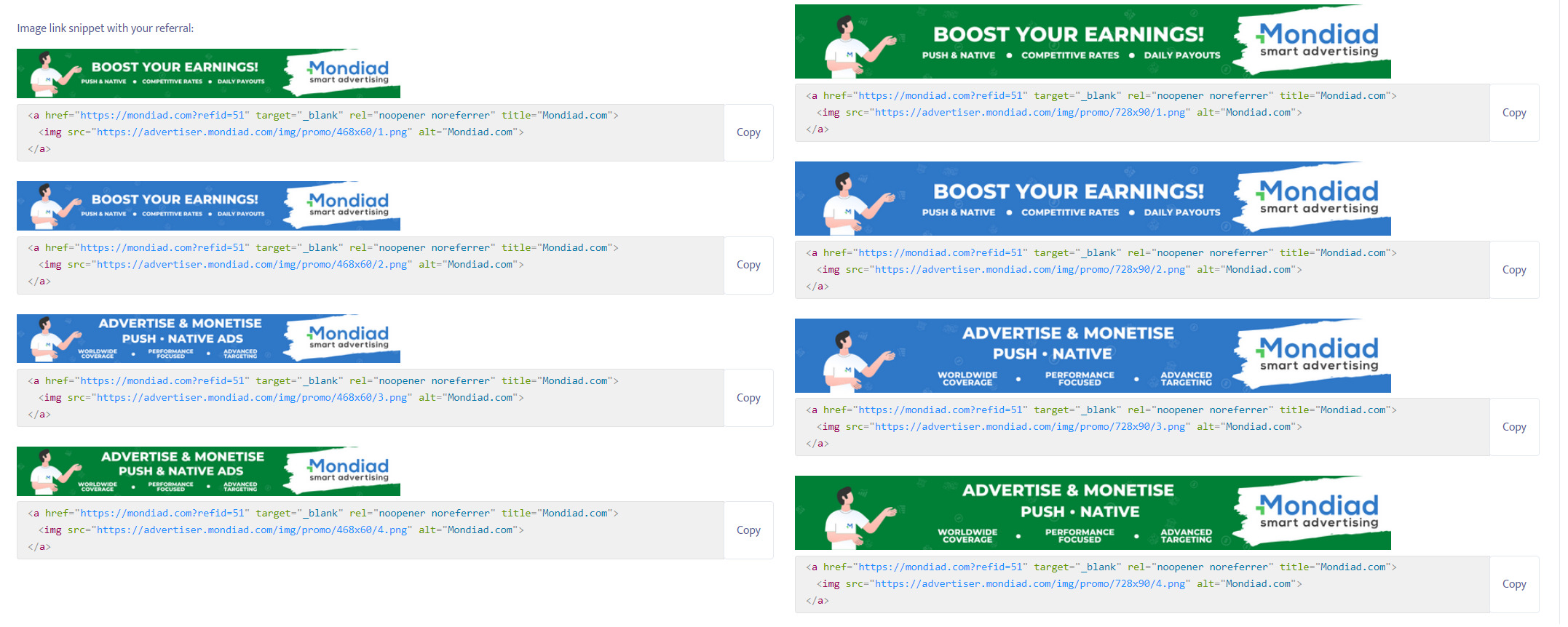Click the large green Advertise & Monetise banner
1568x627 pixels.
[x=1092, y=513]
